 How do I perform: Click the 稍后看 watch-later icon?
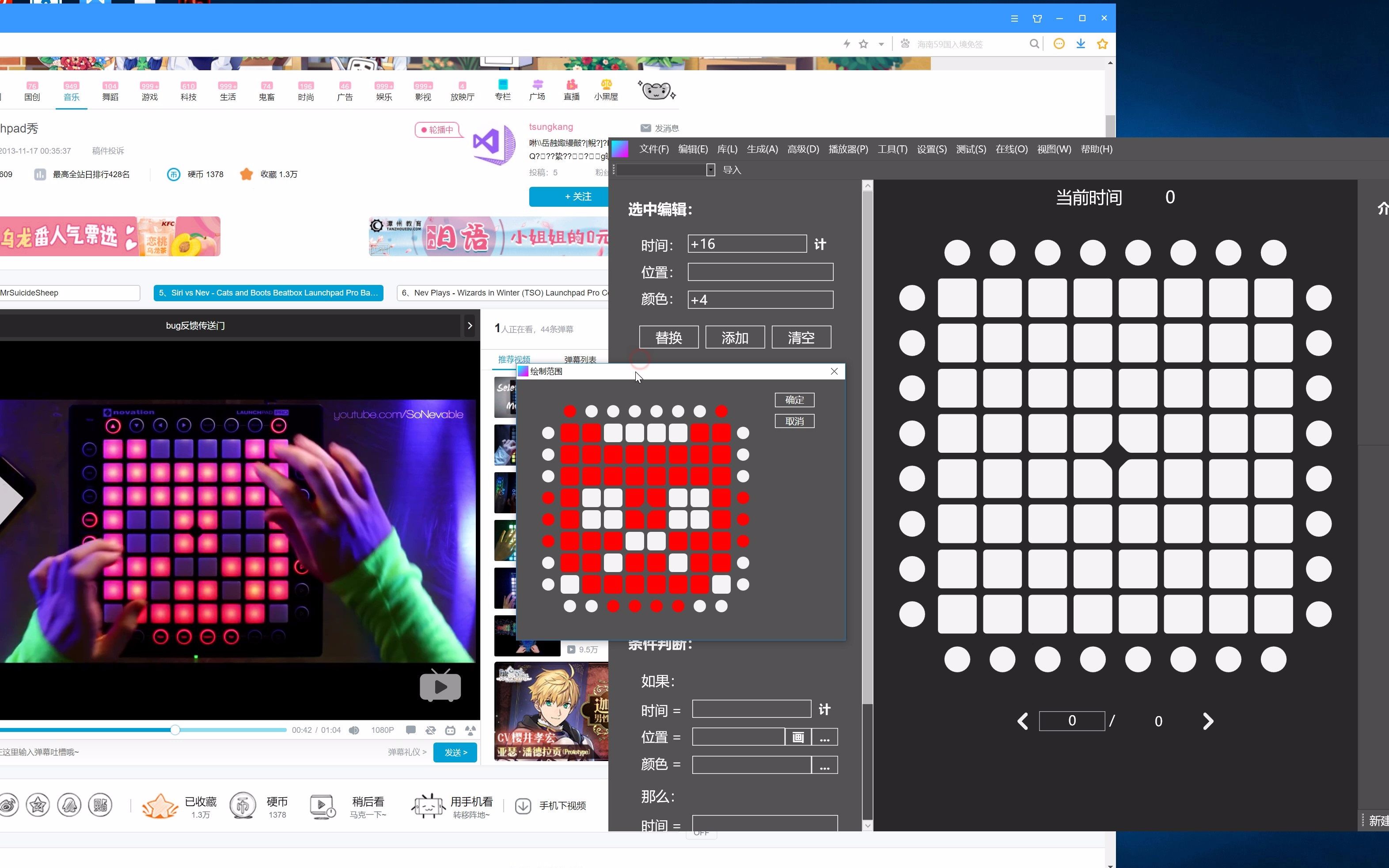[322, 806]
